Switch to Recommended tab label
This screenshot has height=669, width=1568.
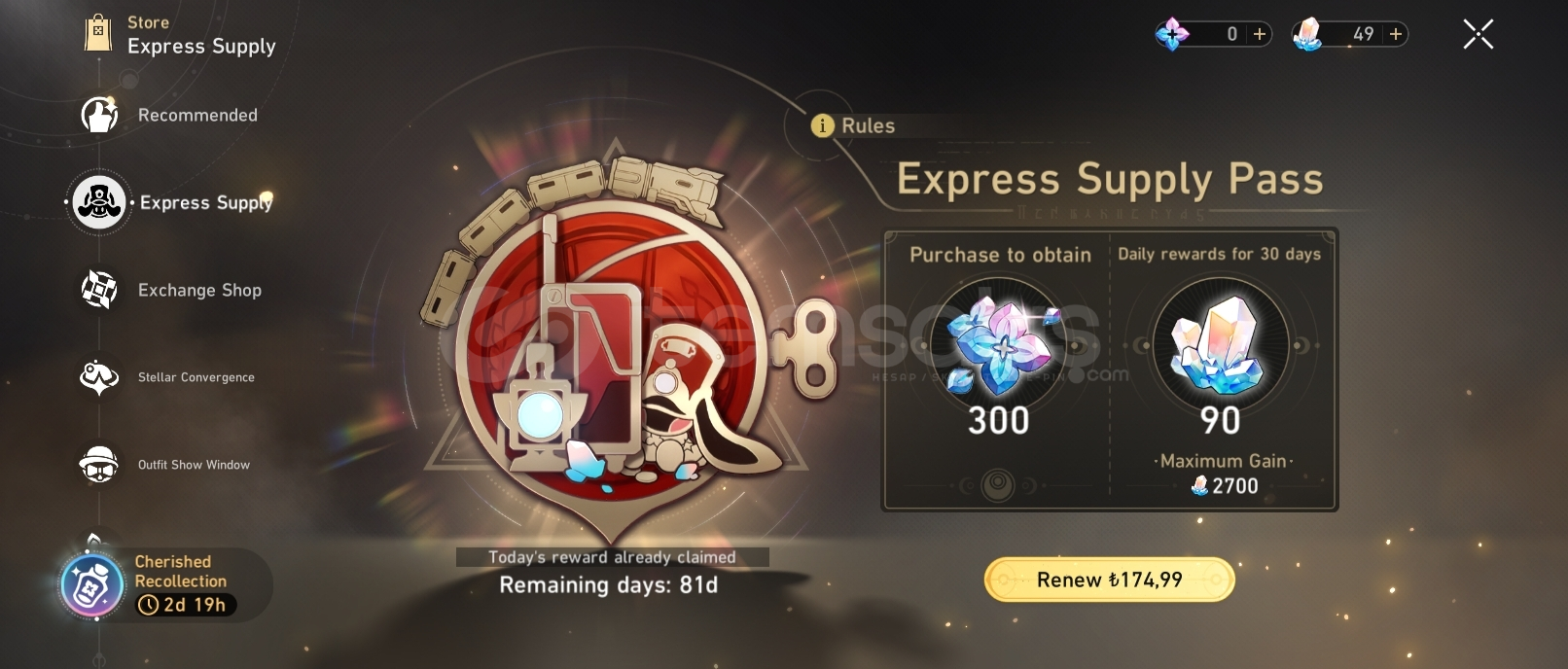pos(197,115)
